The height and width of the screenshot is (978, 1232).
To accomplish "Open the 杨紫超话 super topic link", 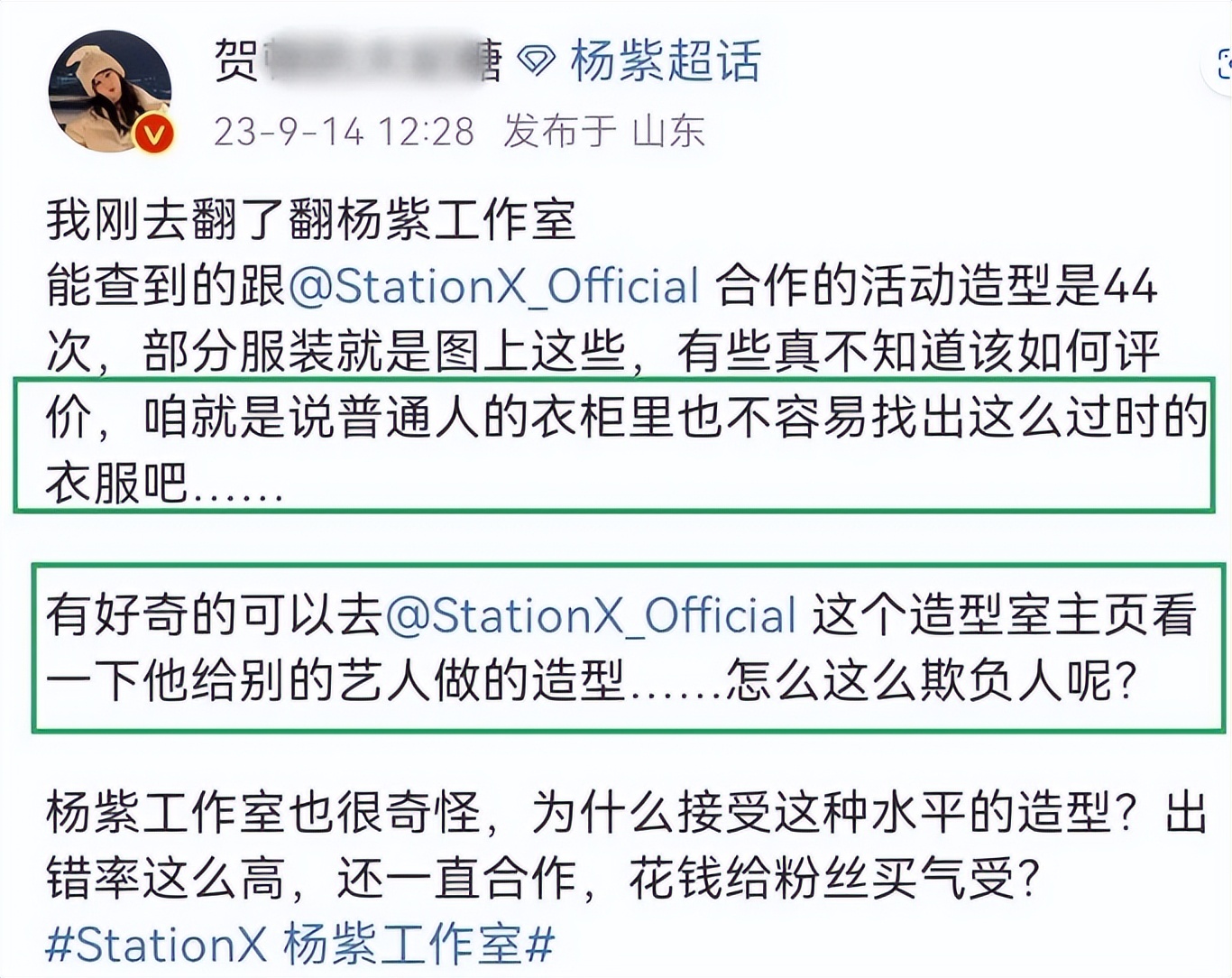I will pyautogui.click(x=666, y=62).
